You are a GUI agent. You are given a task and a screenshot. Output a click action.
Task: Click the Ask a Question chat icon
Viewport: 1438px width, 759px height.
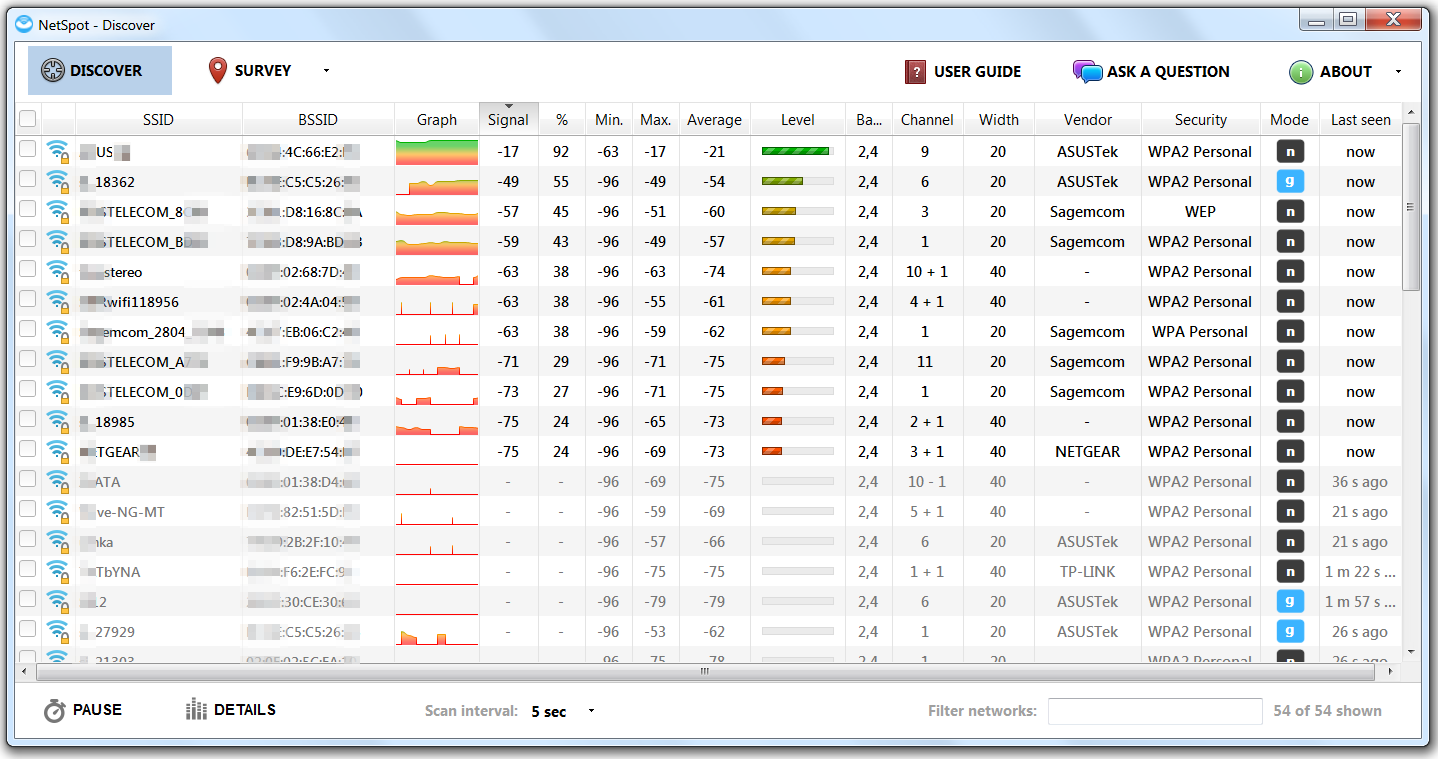pyautogui.click(x=1087, y=72)
